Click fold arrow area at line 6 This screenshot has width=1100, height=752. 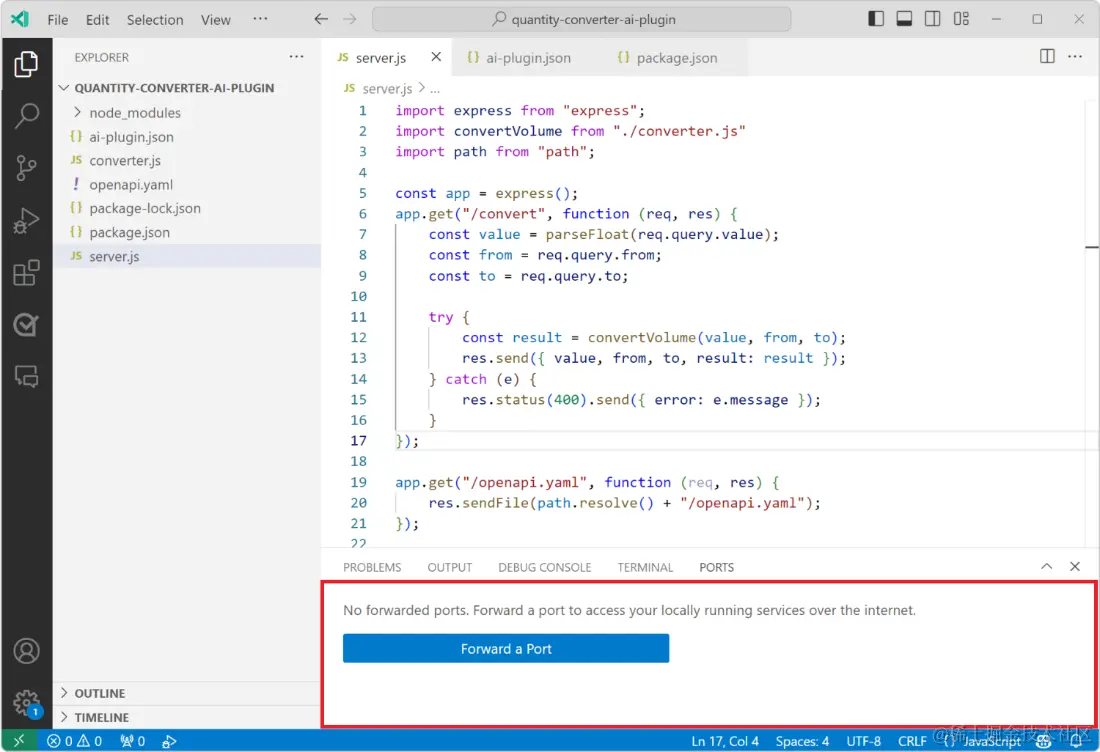click(381, 214)
